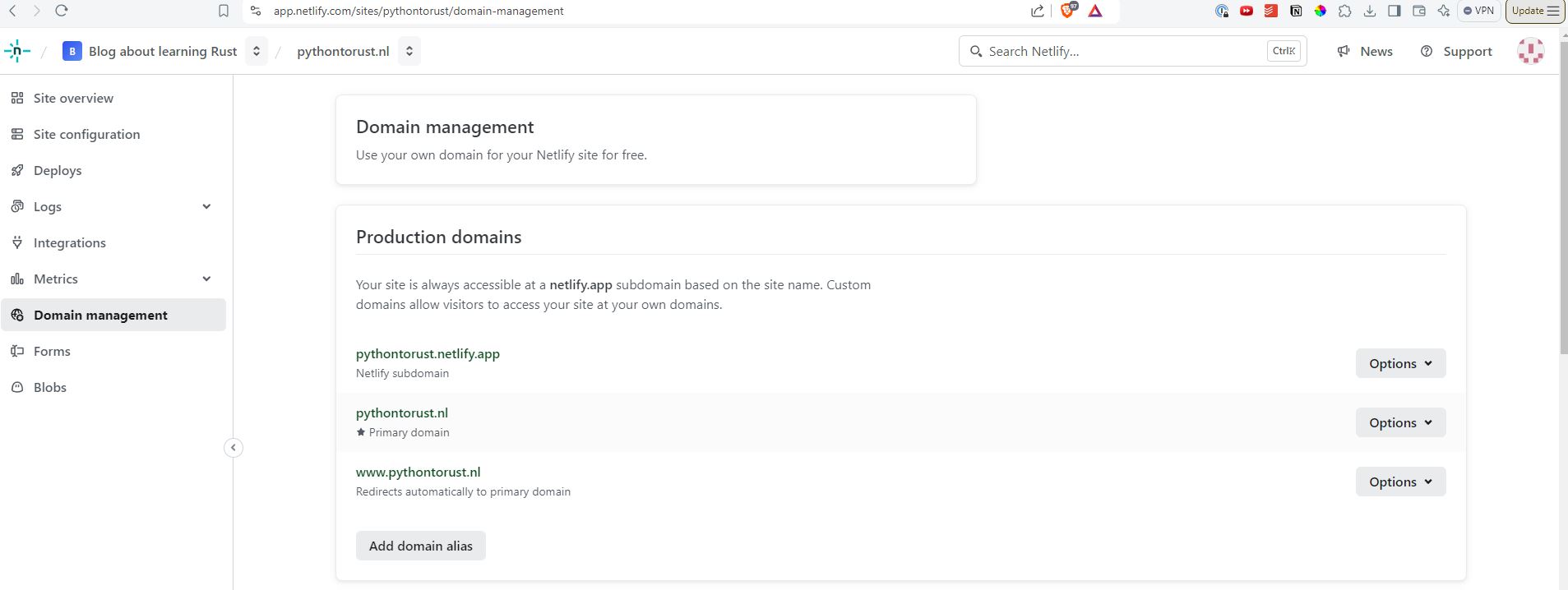Open the www.pythontorust.nl link
The image size is (1568, 590).
[x=418, y=472]
